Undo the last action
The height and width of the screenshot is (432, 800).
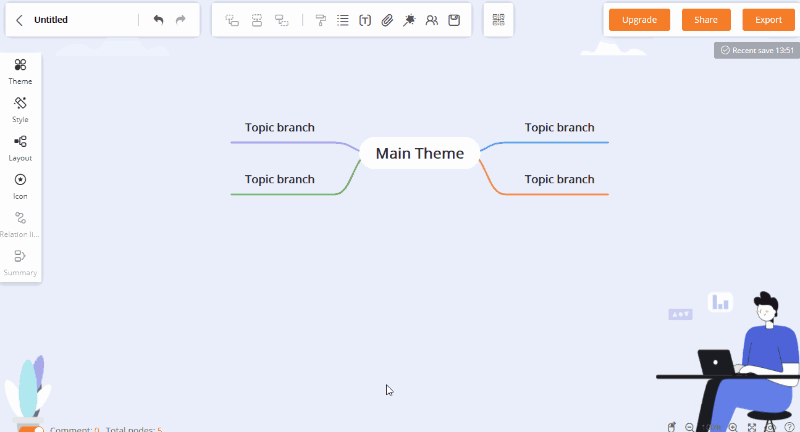158,20
